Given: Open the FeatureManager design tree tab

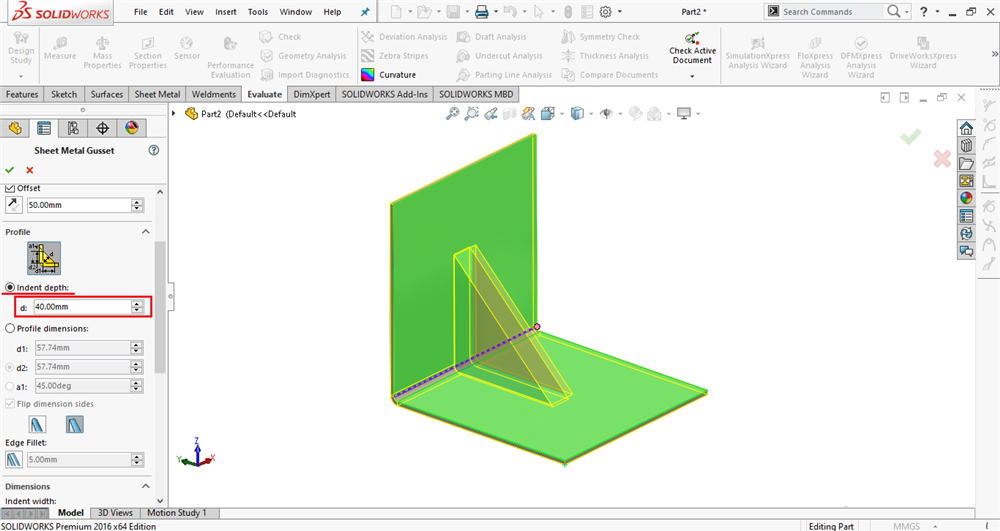Looking at the screenshot, I should 15,128.
